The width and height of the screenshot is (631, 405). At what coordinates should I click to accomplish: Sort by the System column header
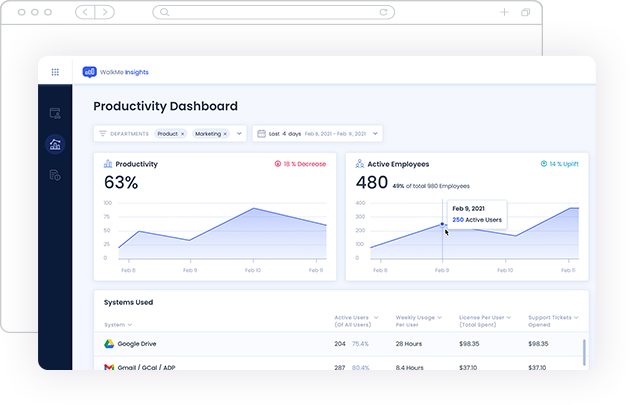118,324
